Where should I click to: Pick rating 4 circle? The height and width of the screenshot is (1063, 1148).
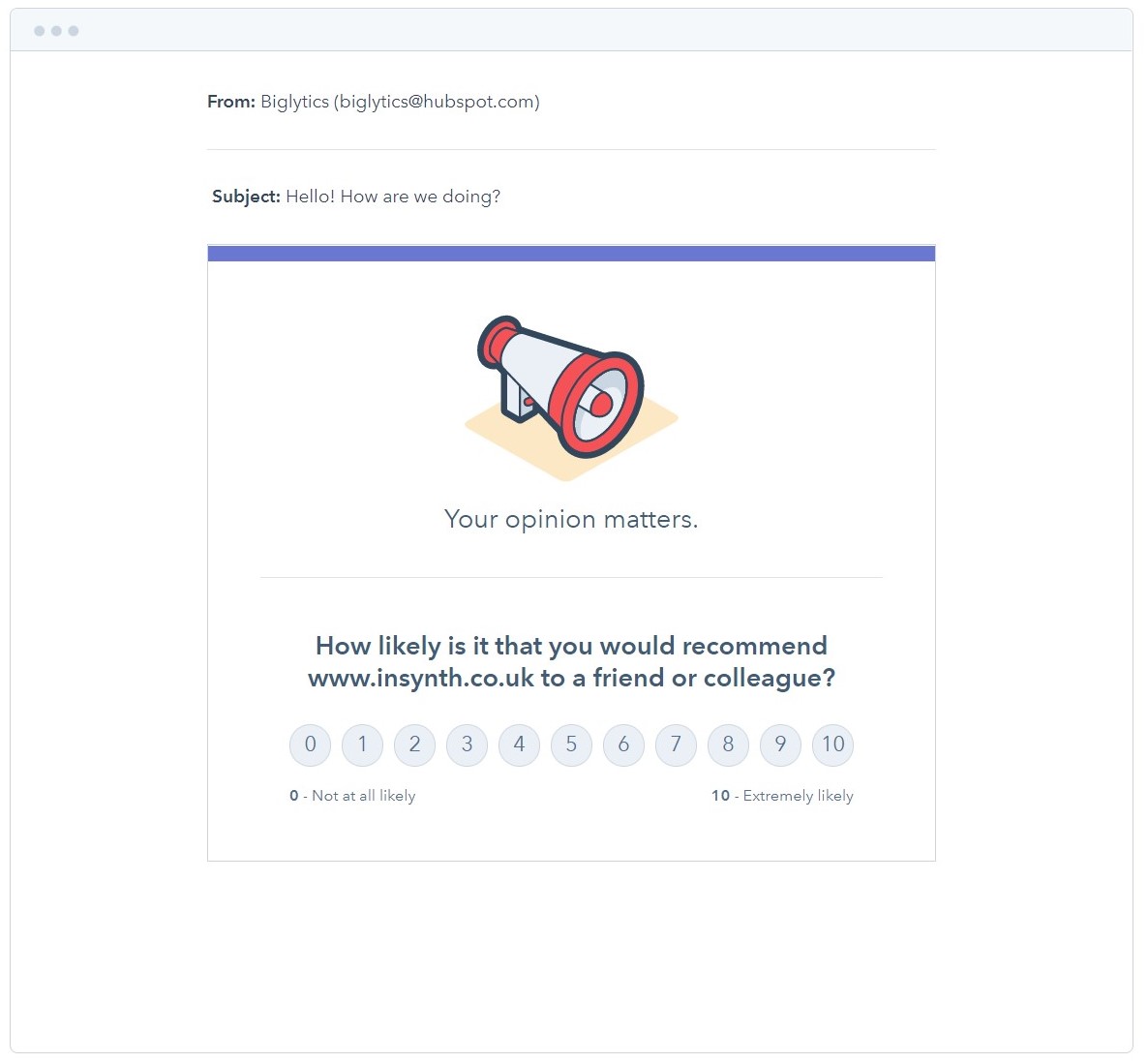pyautogui.click(x=519, y=745)
